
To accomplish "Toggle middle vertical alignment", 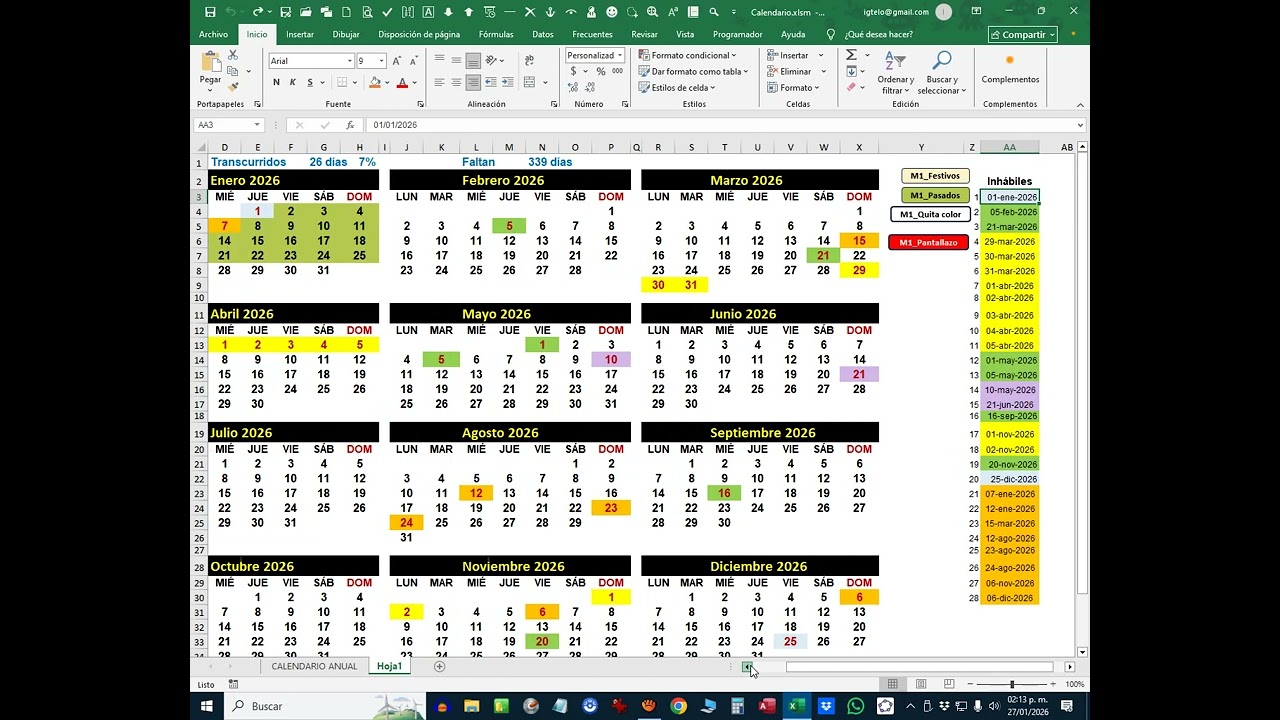I will 456,59.
